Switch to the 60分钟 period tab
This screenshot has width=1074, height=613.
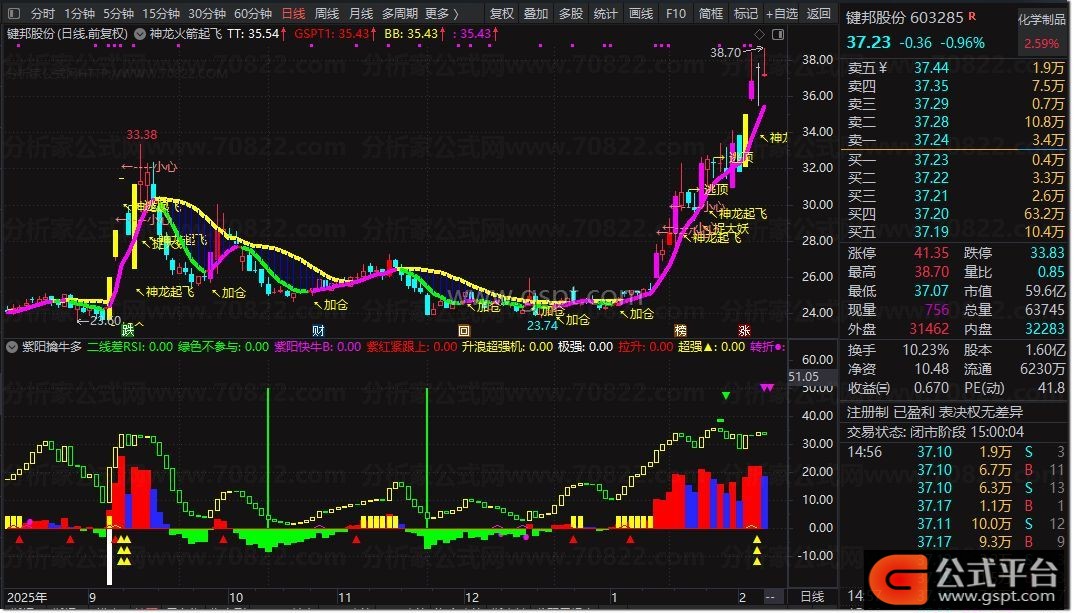point(253,14)
